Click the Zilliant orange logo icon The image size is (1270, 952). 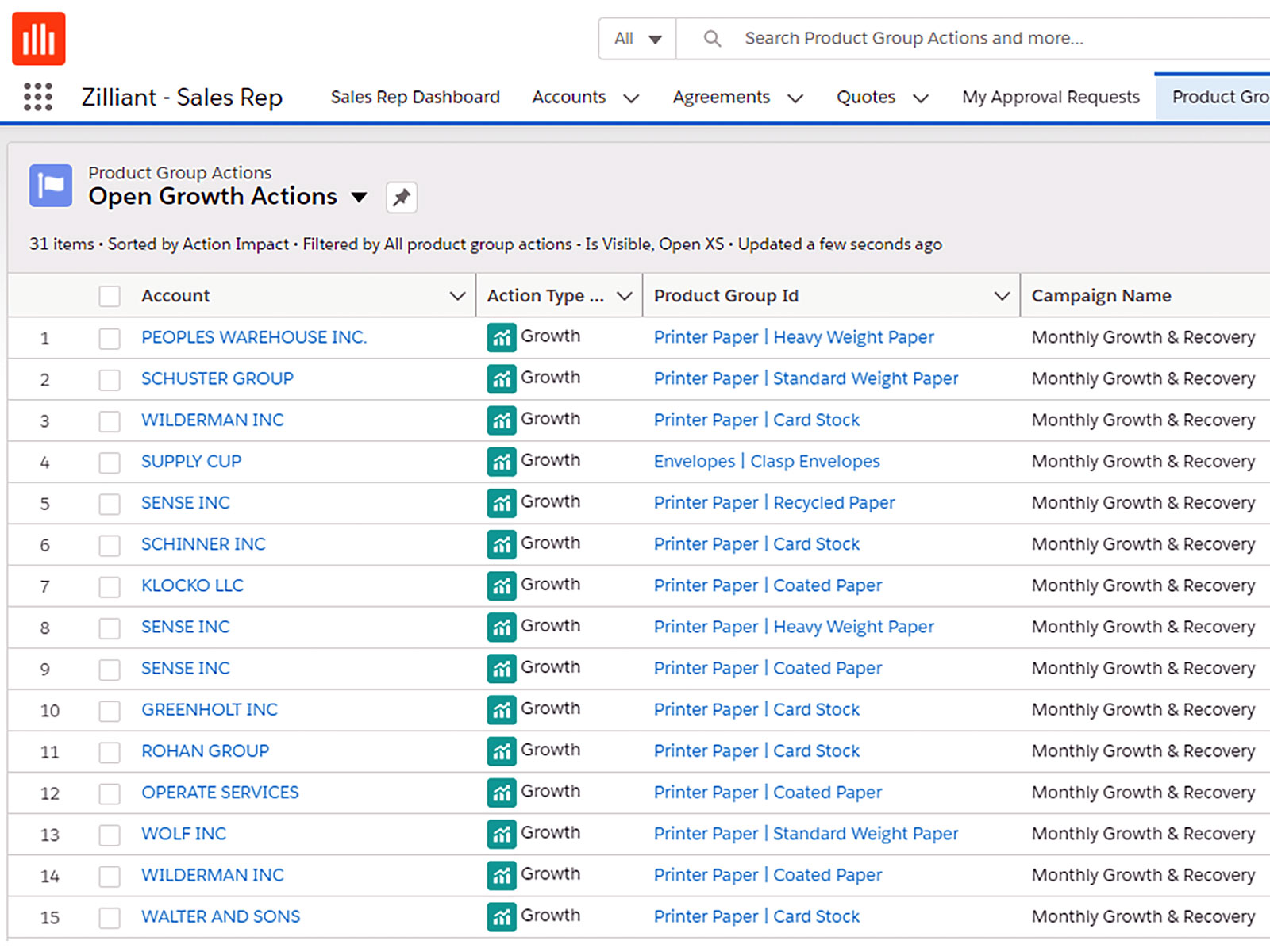pos(38,38)
